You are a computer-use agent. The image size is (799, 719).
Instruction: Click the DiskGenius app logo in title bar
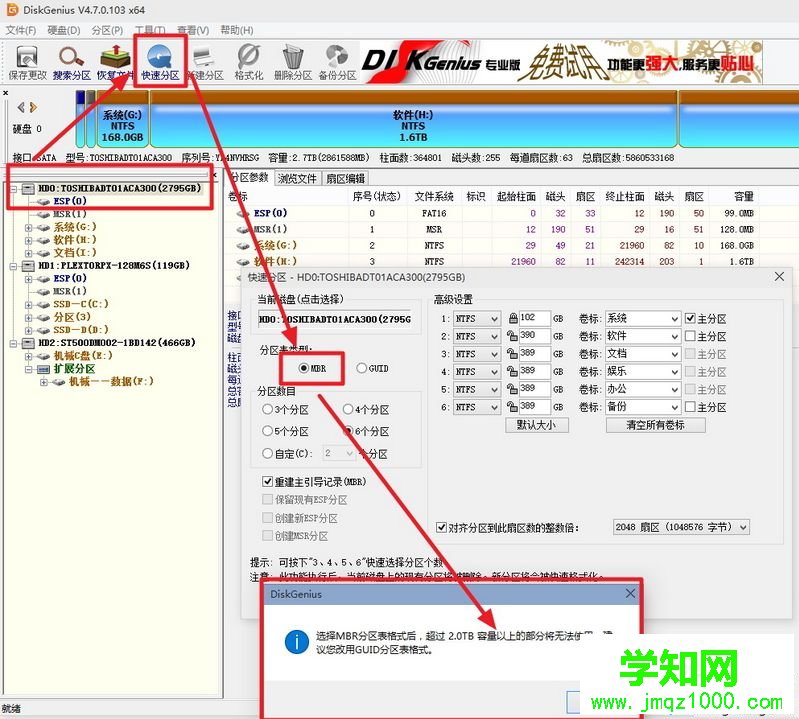(12, 9)
